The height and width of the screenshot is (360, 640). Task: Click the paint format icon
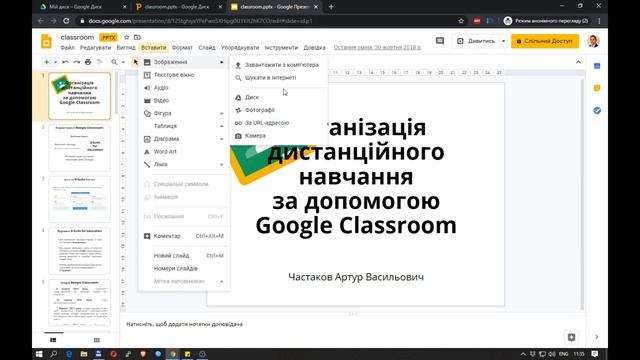click(99, 62)
